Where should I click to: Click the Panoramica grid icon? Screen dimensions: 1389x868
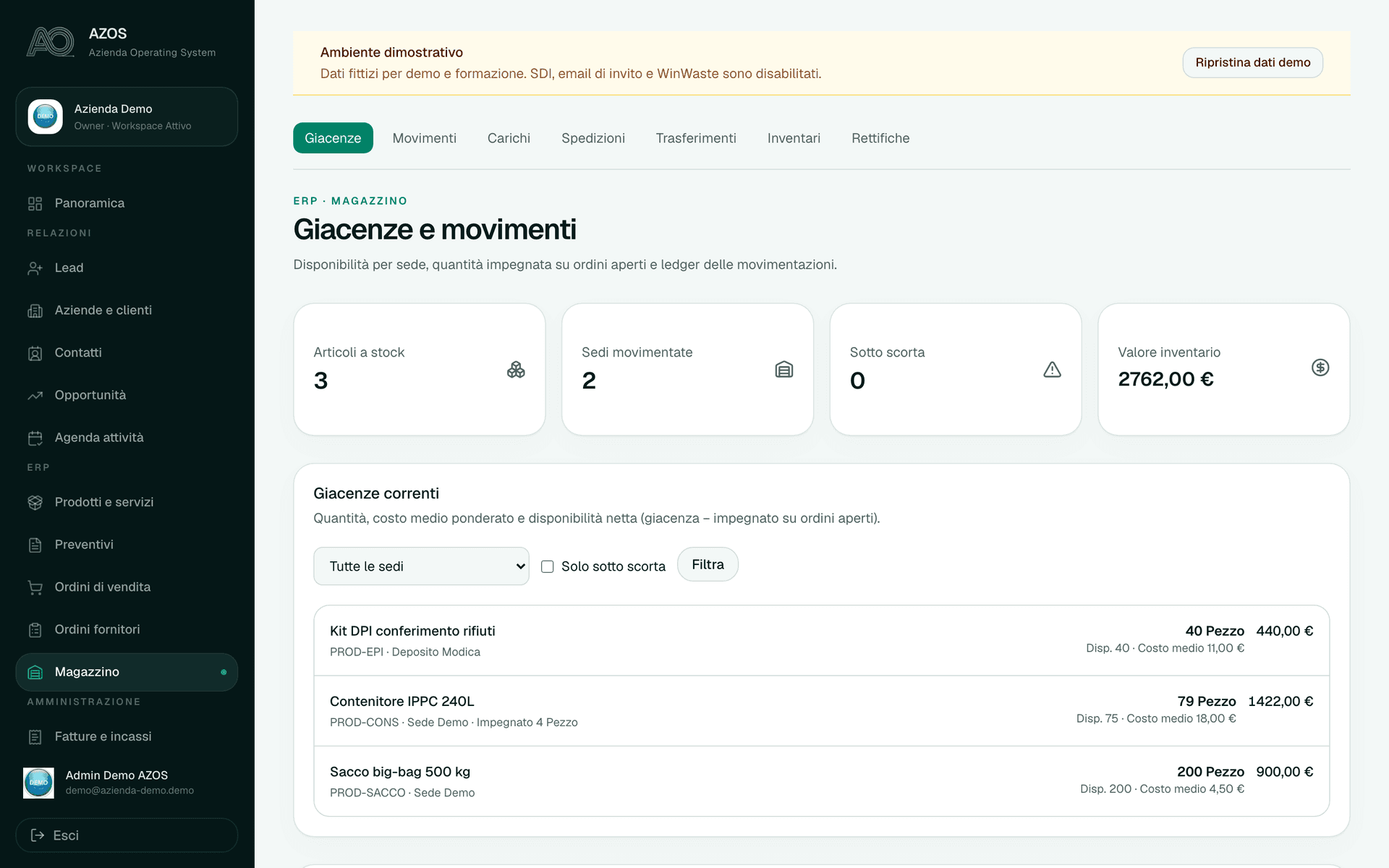click(35, 203)
